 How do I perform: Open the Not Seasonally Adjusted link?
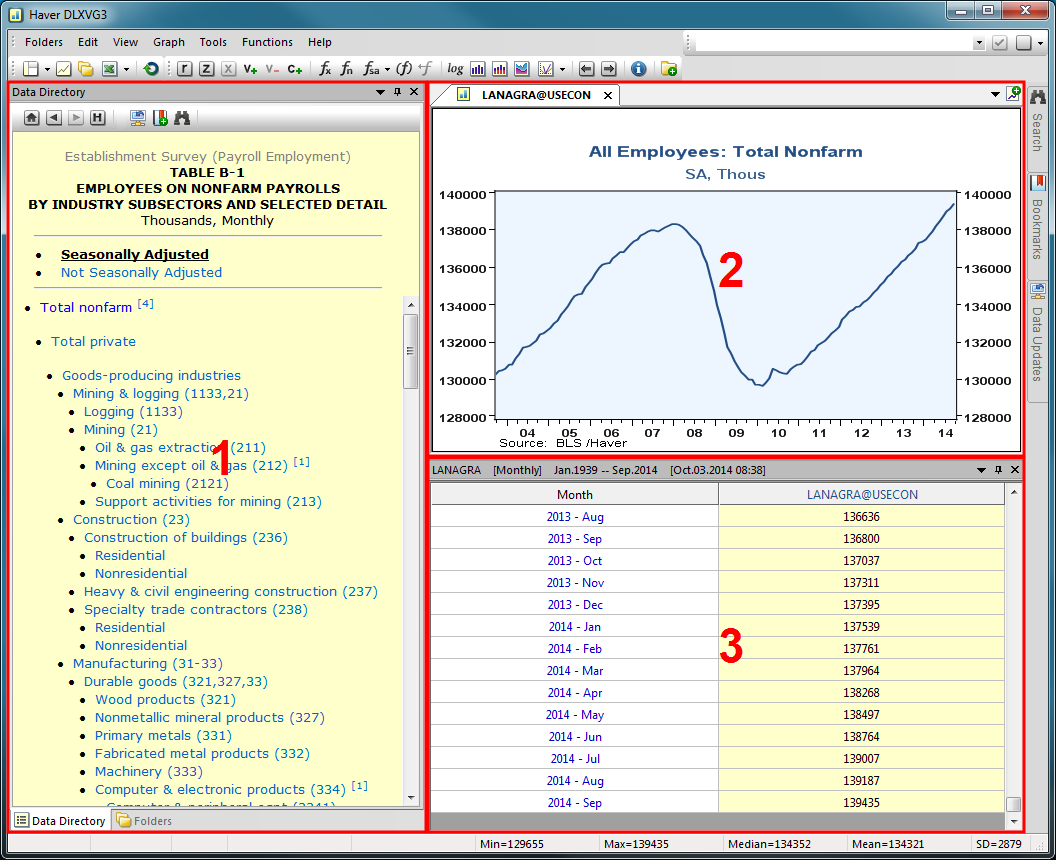(x=141, y=273)
